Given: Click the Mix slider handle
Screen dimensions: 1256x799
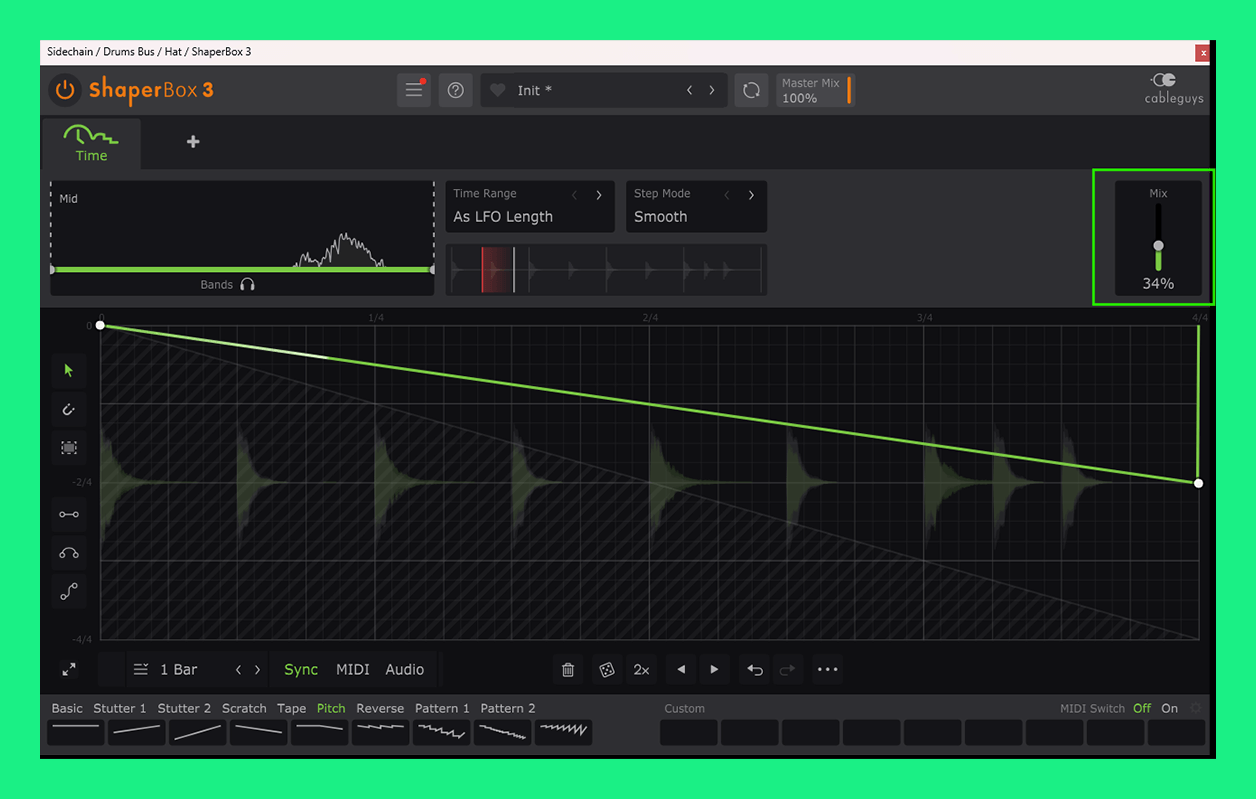Looking at the screenshot, I should 1158,246.
